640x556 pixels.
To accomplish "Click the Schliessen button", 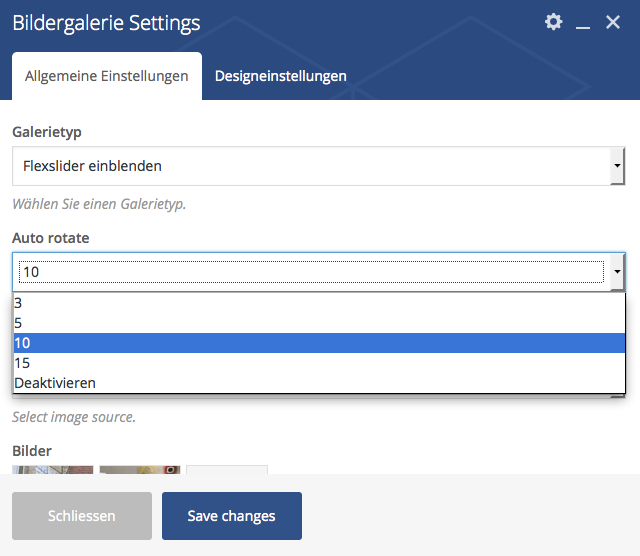I will click(x=82, y=516).
